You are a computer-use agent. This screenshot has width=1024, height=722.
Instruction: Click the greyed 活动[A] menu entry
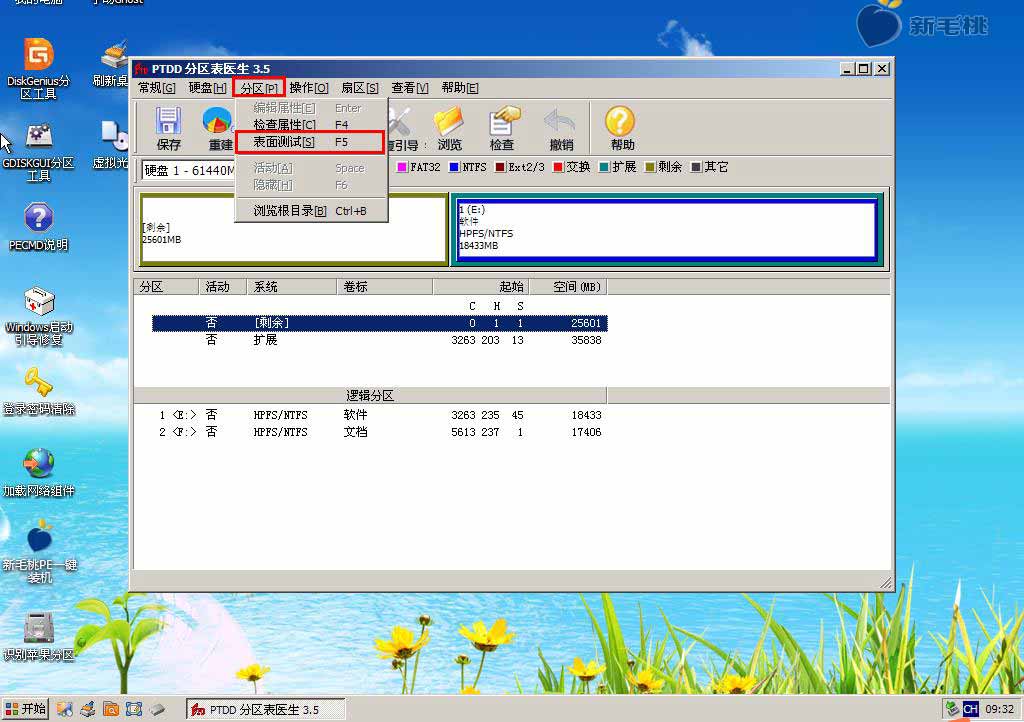click(311, 168)
